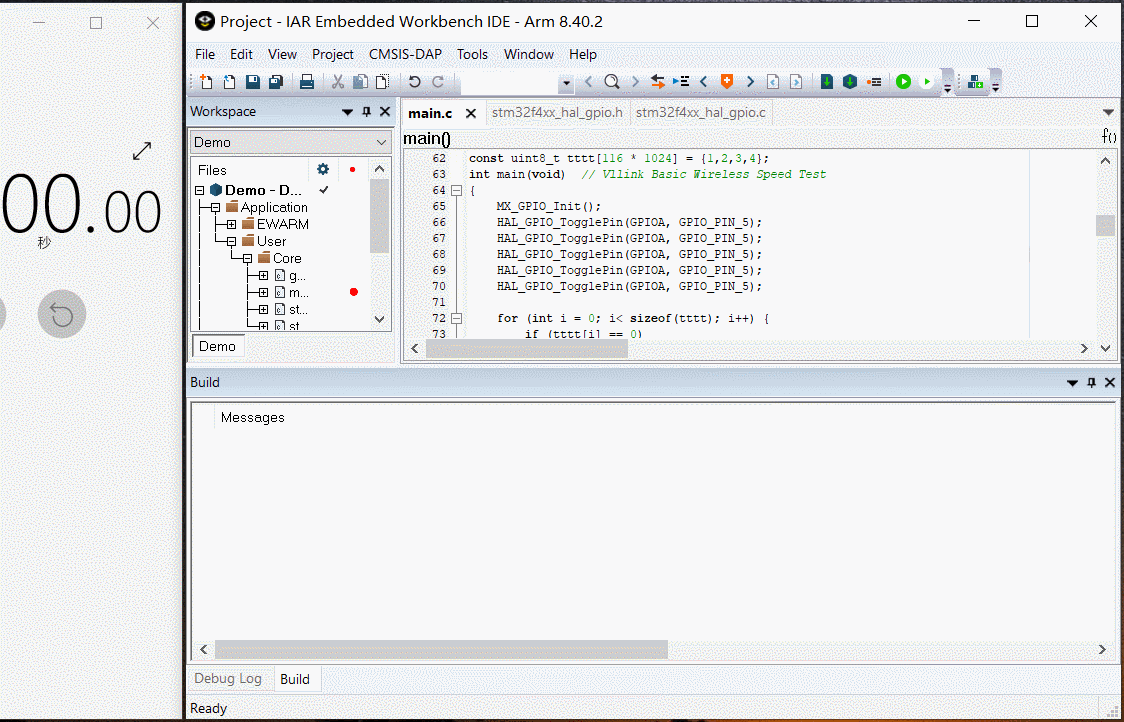Screen dimensions: 1124x722
Task: Click the function list f() button
Action: [x=1109, y=136]
